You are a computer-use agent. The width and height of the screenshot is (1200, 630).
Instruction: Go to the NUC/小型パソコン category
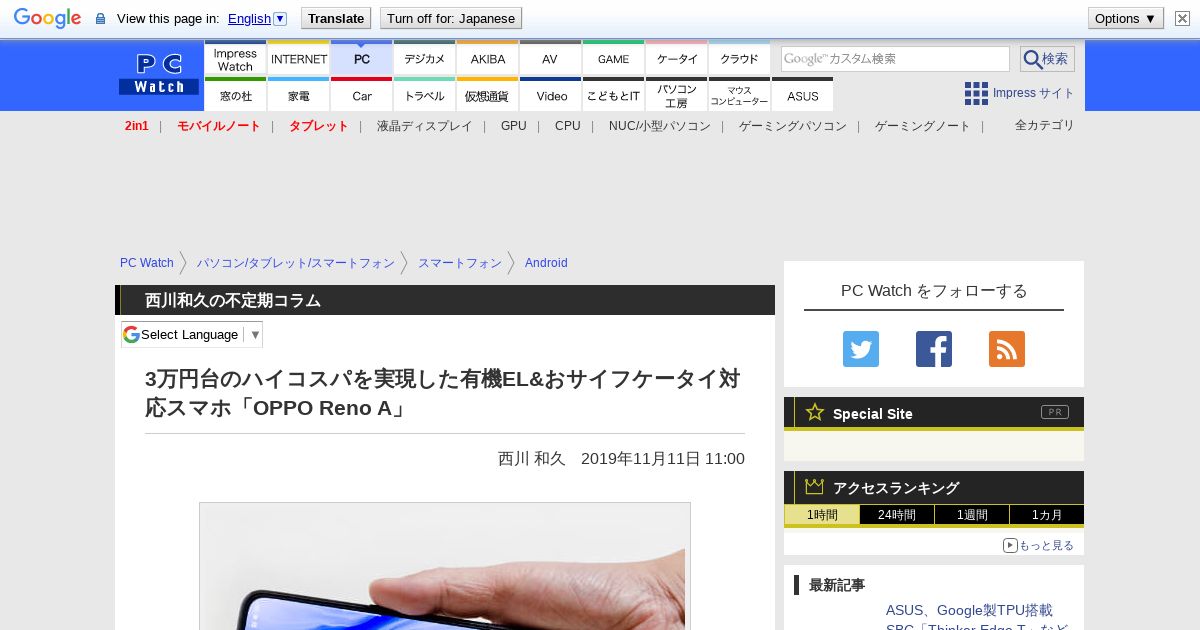pos(660,126)
